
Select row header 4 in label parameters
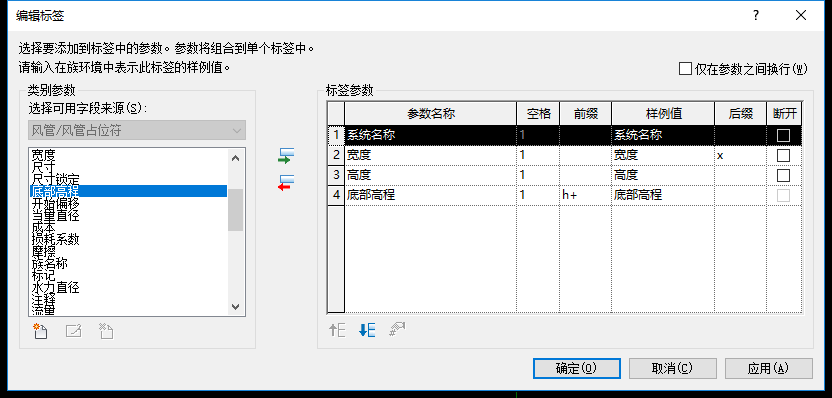pyautogui.click(x=336, y=195)
